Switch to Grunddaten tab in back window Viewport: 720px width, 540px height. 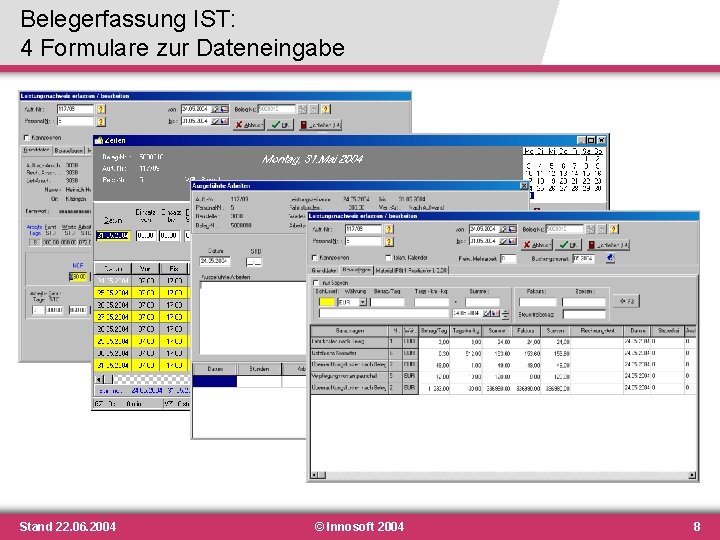pos(36,150)
